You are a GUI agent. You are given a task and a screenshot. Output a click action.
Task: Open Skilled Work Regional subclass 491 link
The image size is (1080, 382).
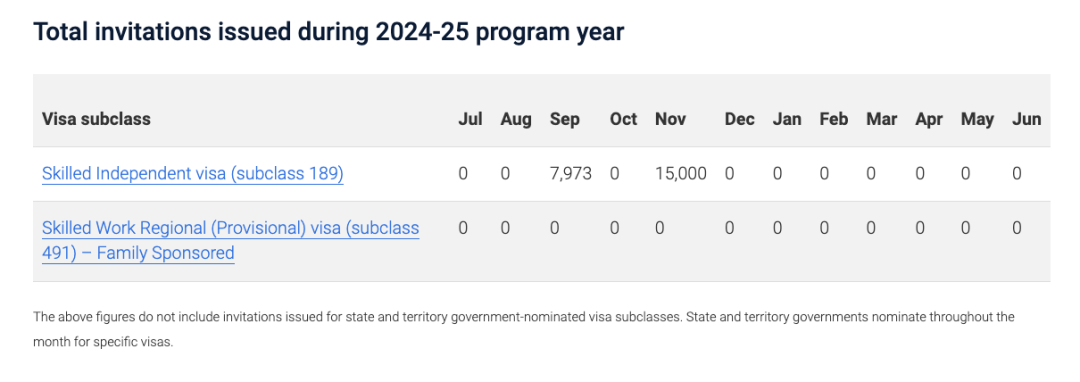tap(230, 240)
